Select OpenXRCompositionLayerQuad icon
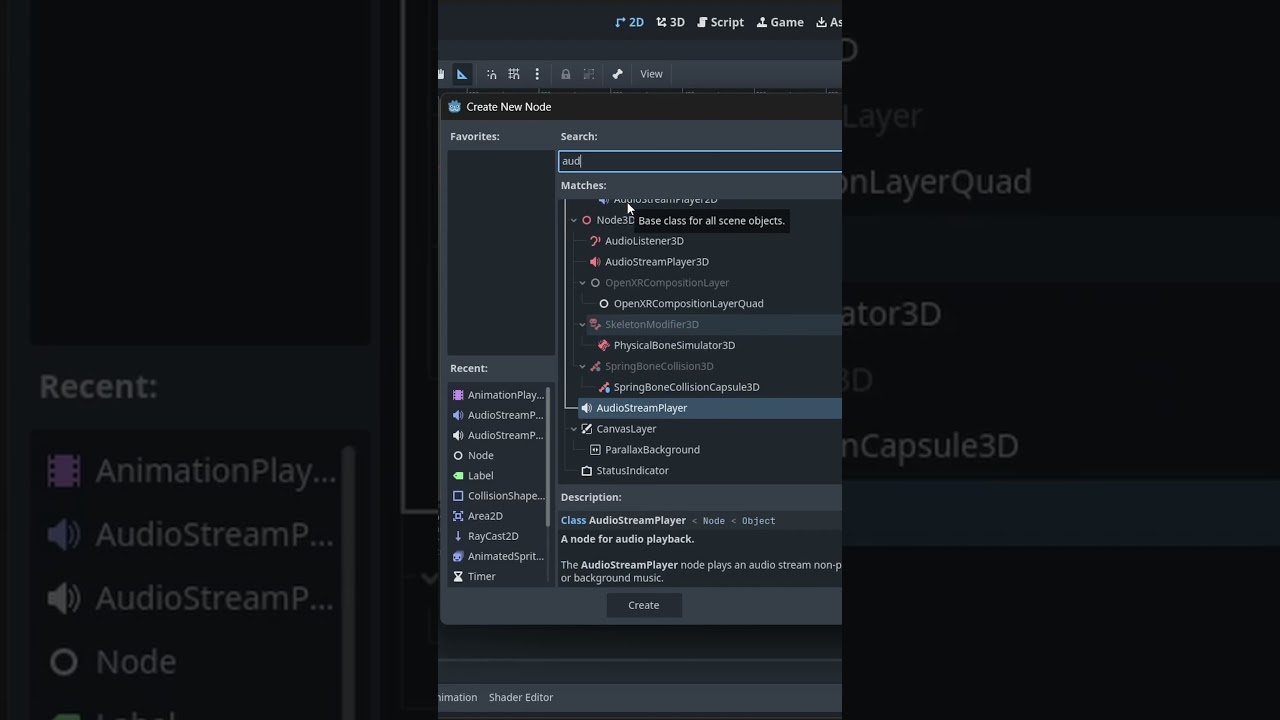1280x720 pixels. [x=604, y=304]
